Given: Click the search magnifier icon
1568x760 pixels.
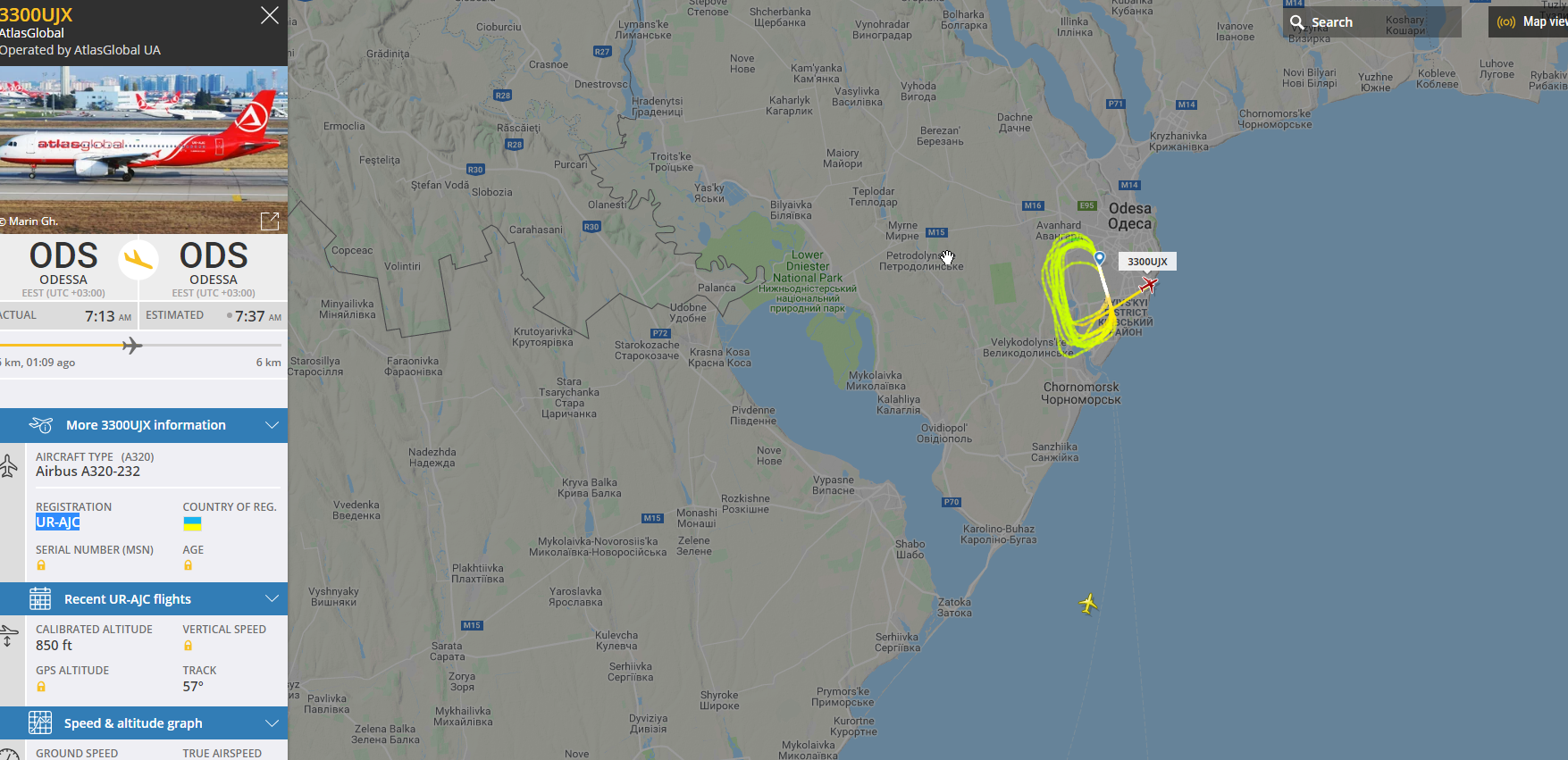Looking at the screenshot, I should (1297, 21).
